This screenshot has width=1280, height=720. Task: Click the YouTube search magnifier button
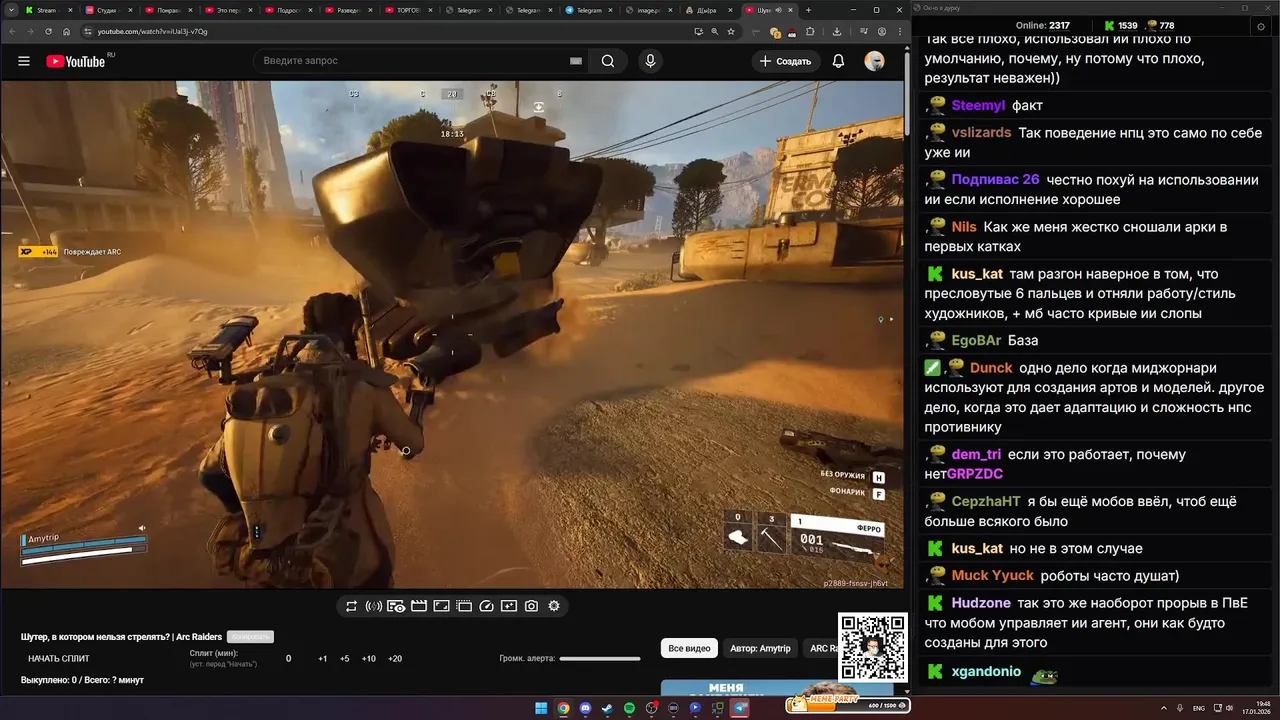(x=608, y=61)
